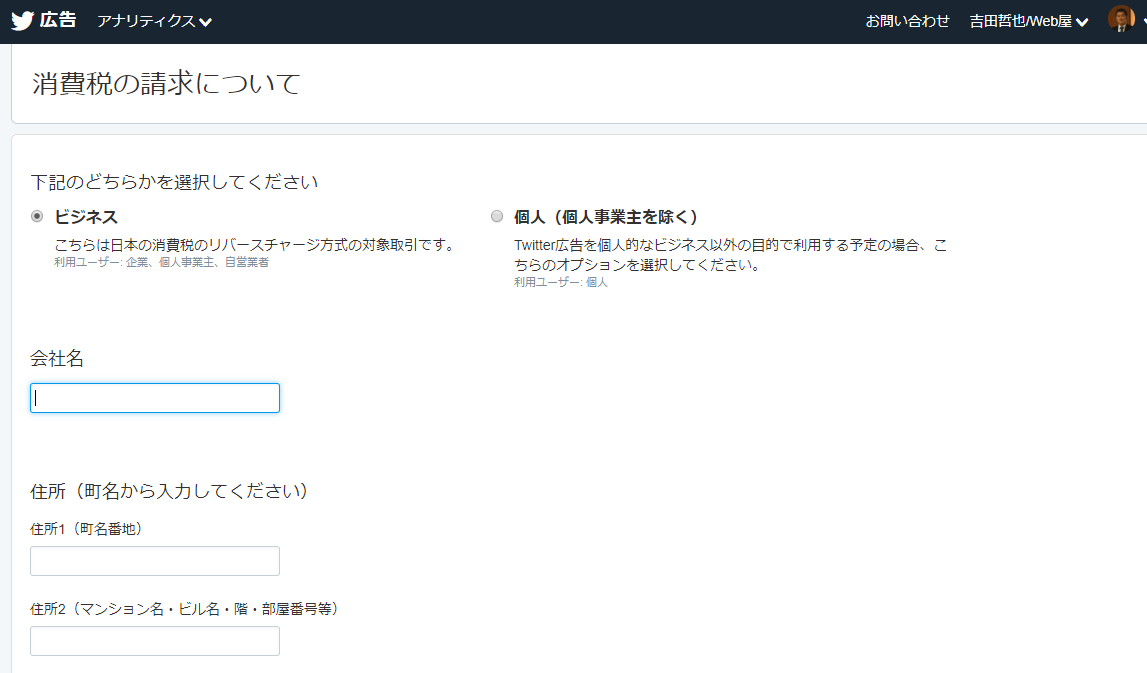Viewport: 1147px width, 673px height.
Task: Expand the arrow right of the avatar
Action: point(1142,22)
